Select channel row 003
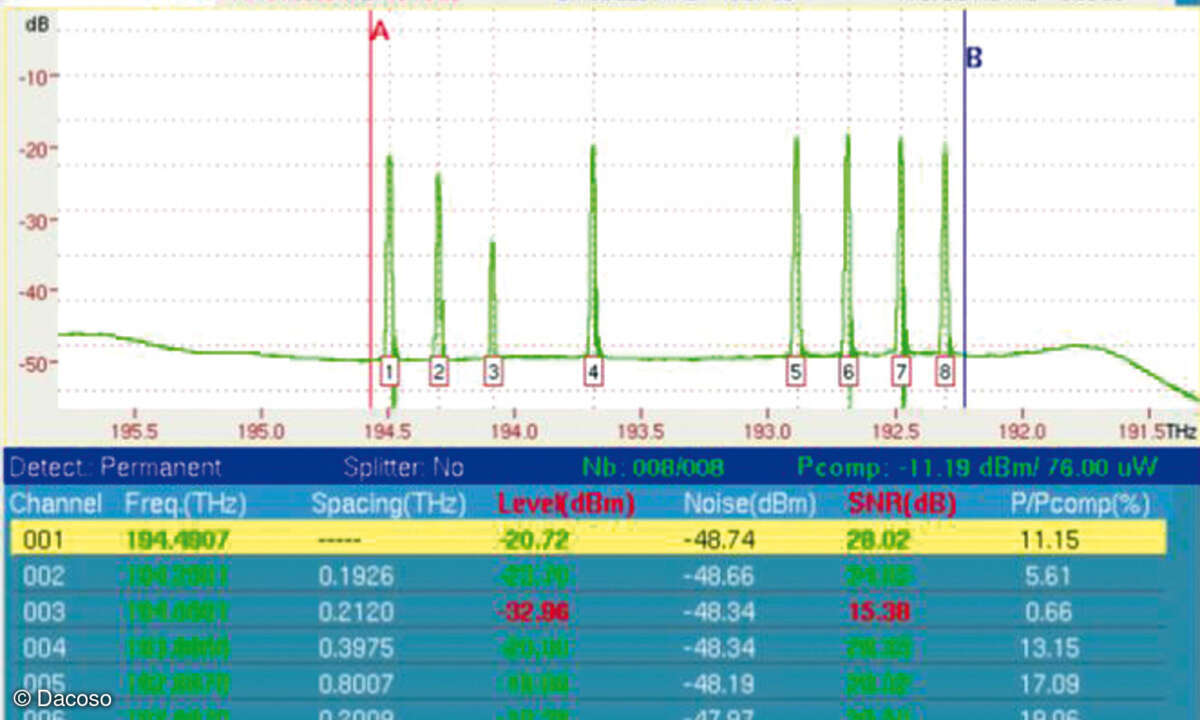Screen dimensions: 1200x720 tap(587, 612)
